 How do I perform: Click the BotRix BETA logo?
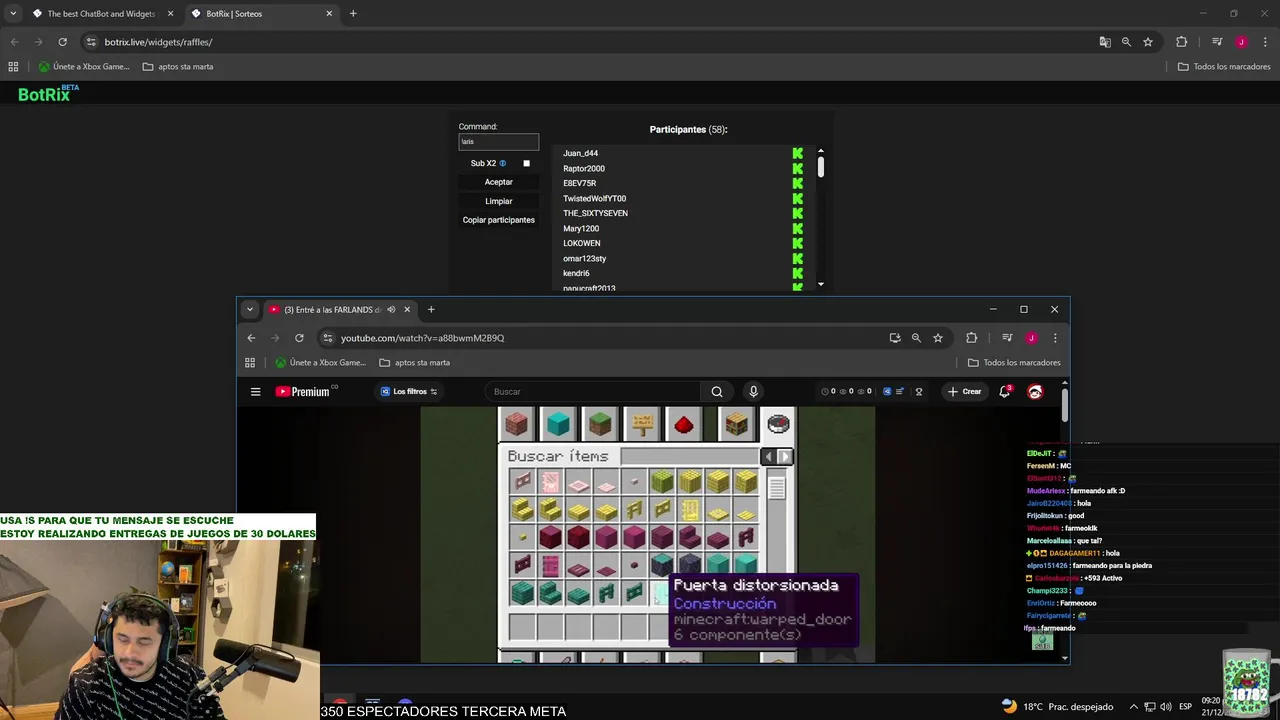click(47, 94)
